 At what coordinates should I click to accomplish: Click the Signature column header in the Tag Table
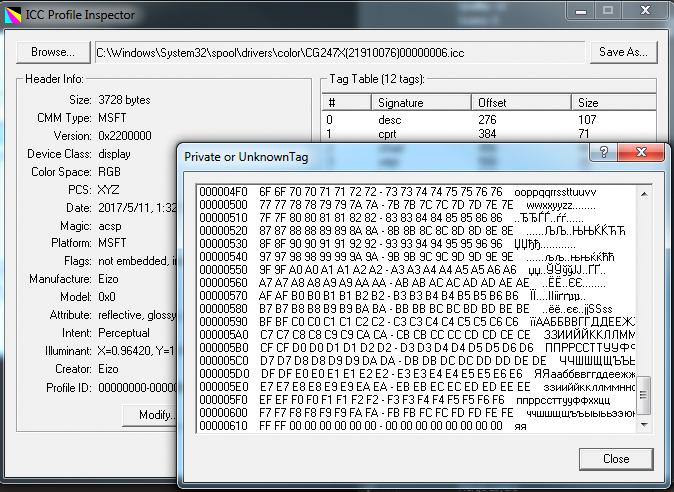coord(421,103)
